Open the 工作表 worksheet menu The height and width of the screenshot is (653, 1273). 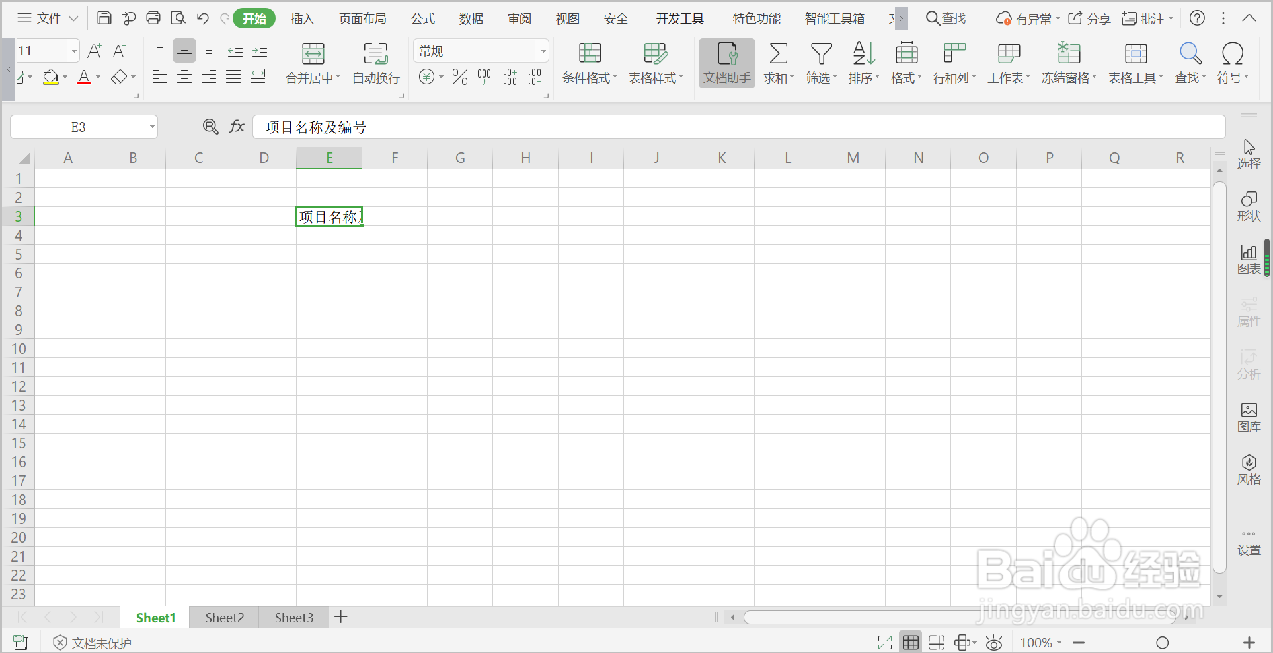tap(1010, 64)
